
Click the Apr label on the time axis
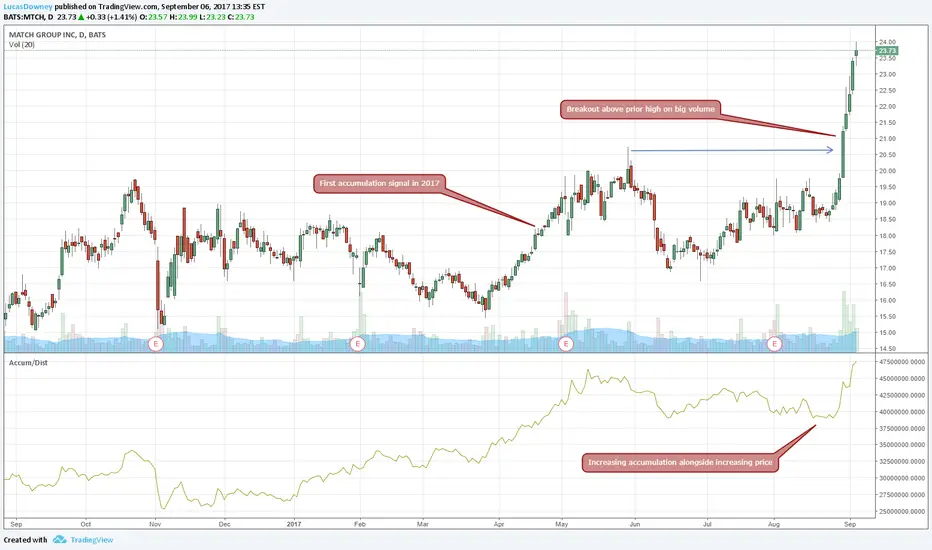tap(499, 524)
